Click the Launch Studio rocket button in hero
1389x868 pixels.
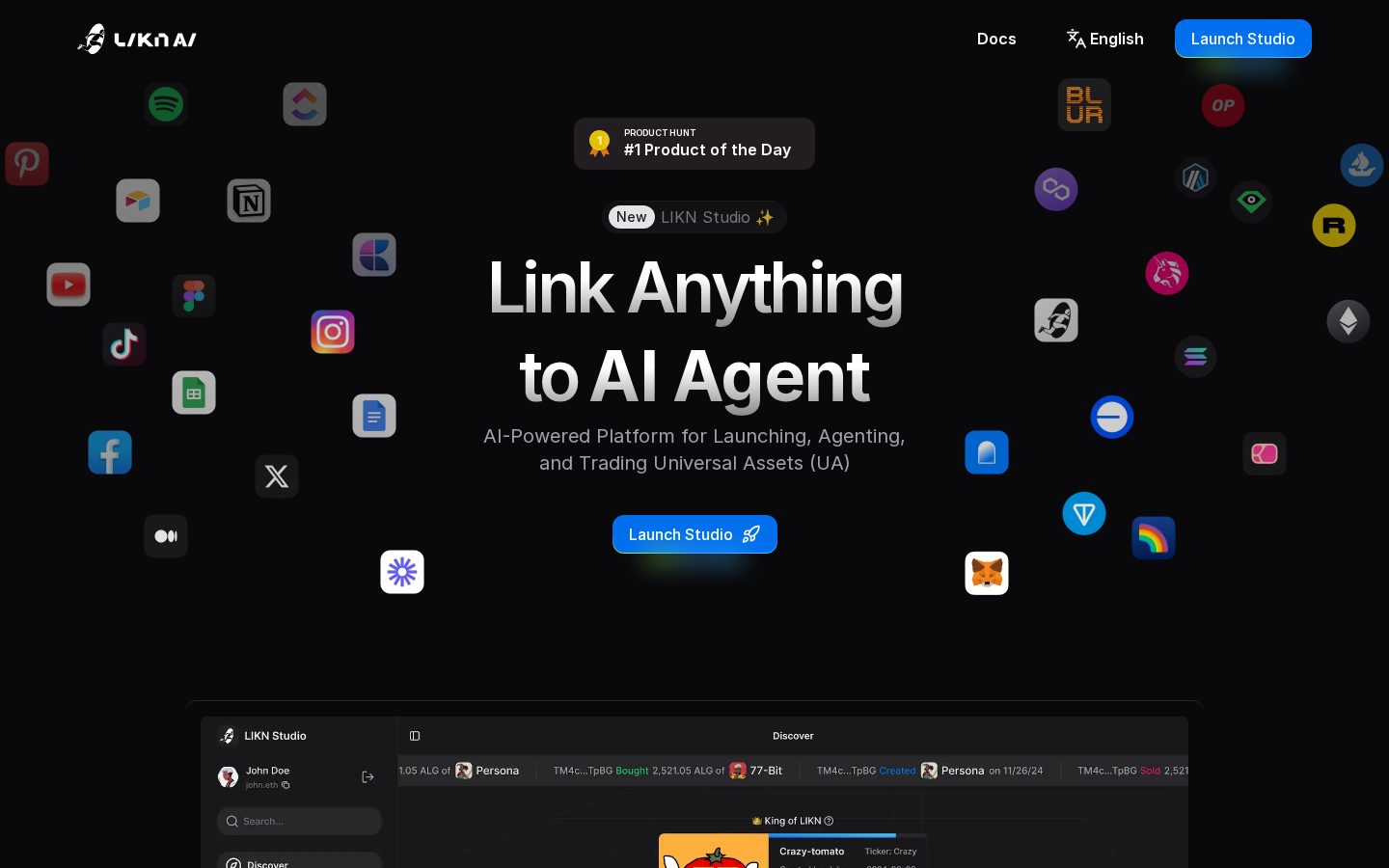point(694,534)
